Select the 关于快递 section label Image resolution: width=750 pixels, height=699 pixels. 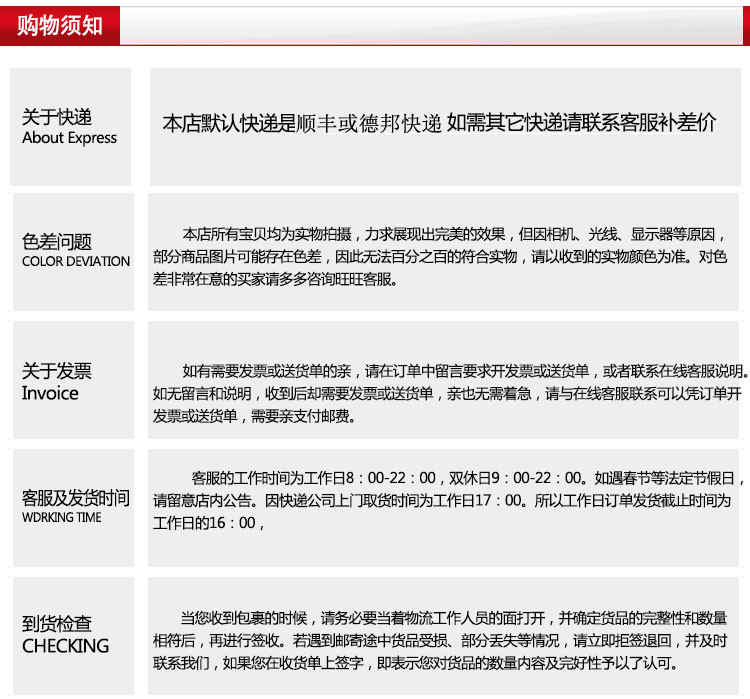[x=57, y=117]
